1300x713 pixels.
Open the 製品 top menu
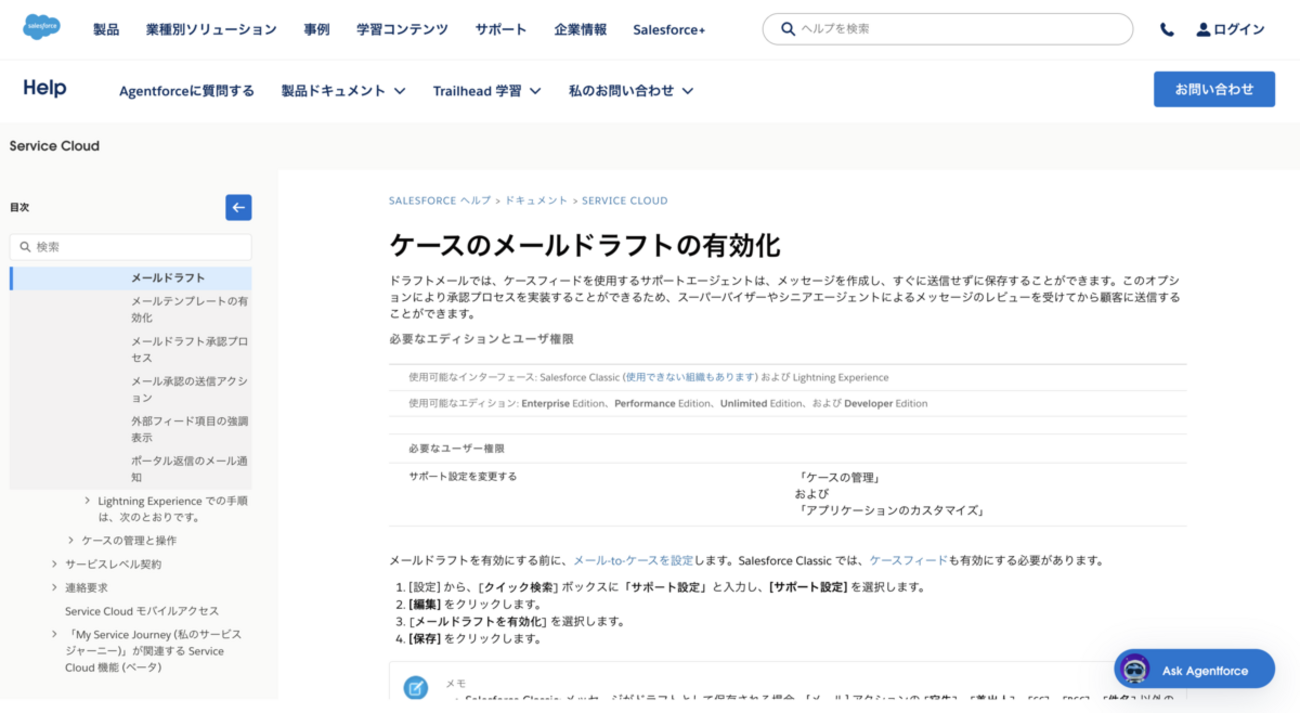[106, 30]
